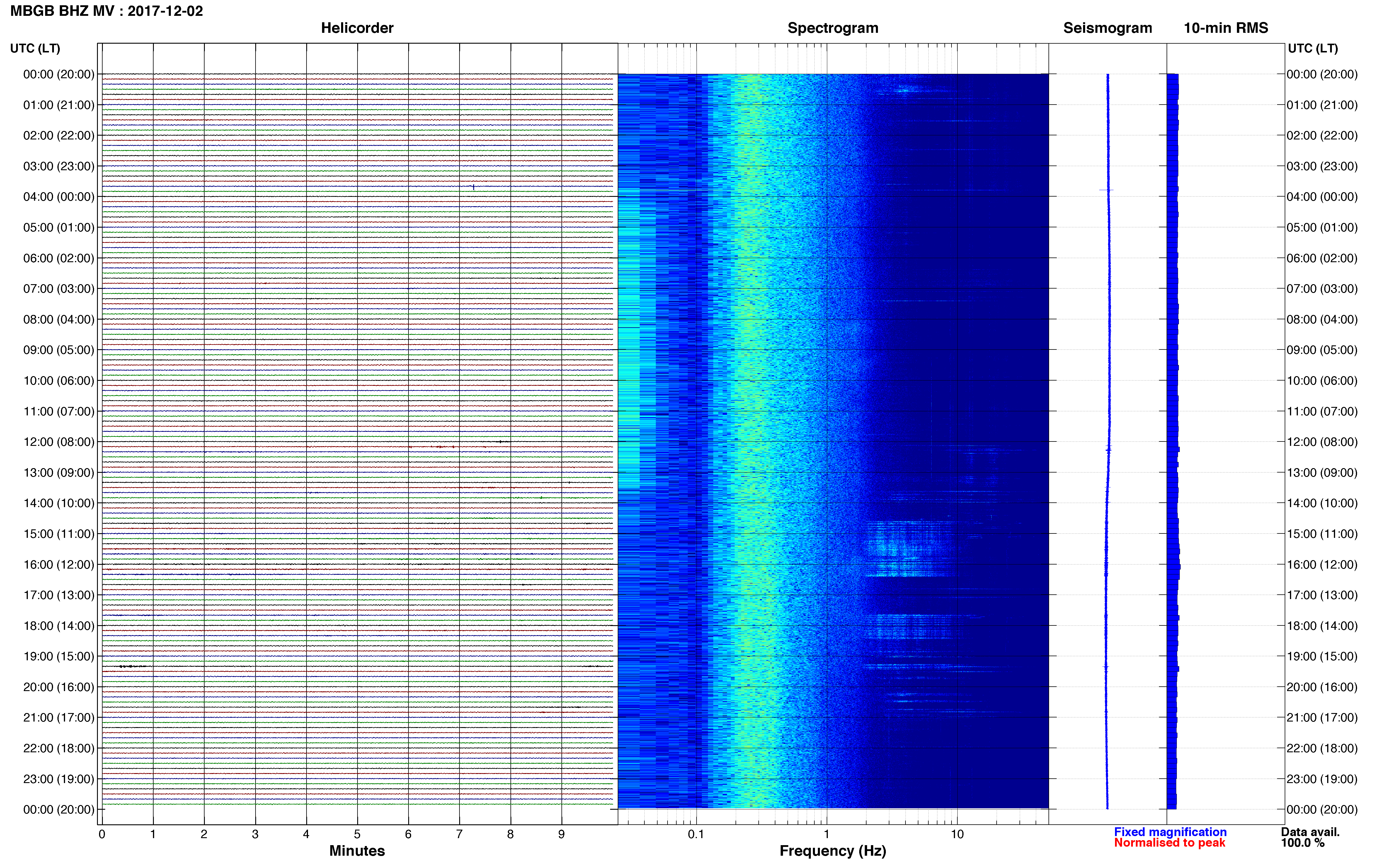The image size is (1389, 868).
Task: Click the '100.0 %' data availability value
Action: (x=1302, y=843)
